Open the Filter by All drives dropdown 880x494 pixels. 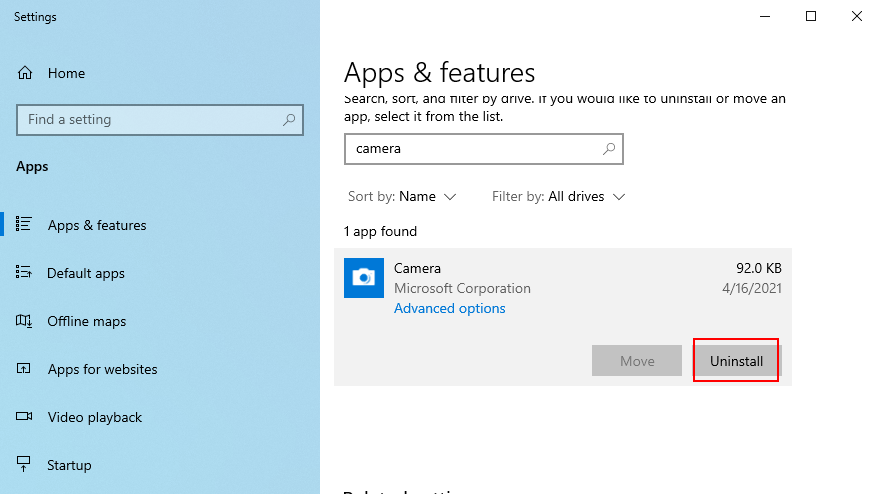558,196
